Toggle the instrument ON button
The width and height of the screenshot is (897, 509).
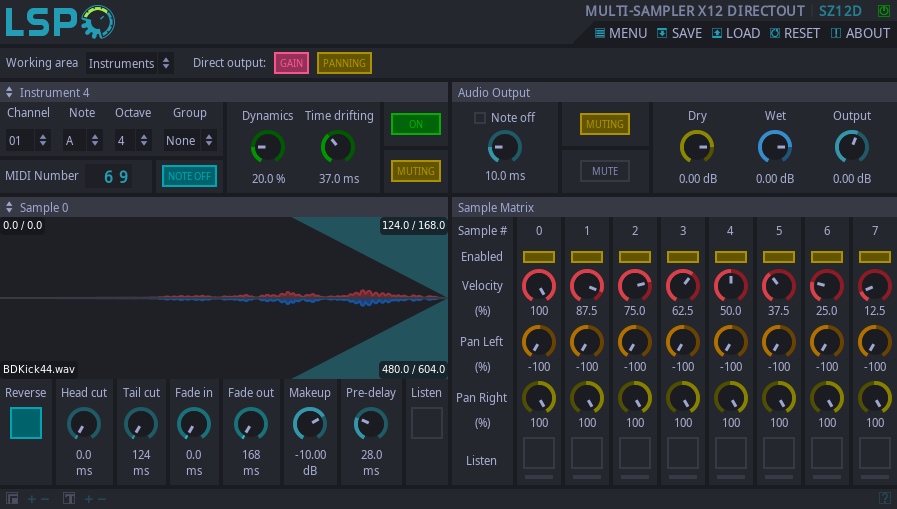[x=416, y=124]
